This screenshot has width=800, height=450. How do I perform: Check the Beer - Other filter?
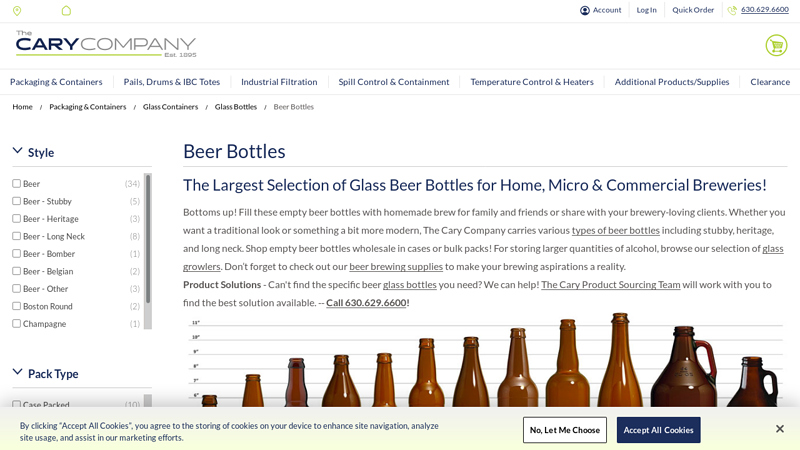[16, 289]
